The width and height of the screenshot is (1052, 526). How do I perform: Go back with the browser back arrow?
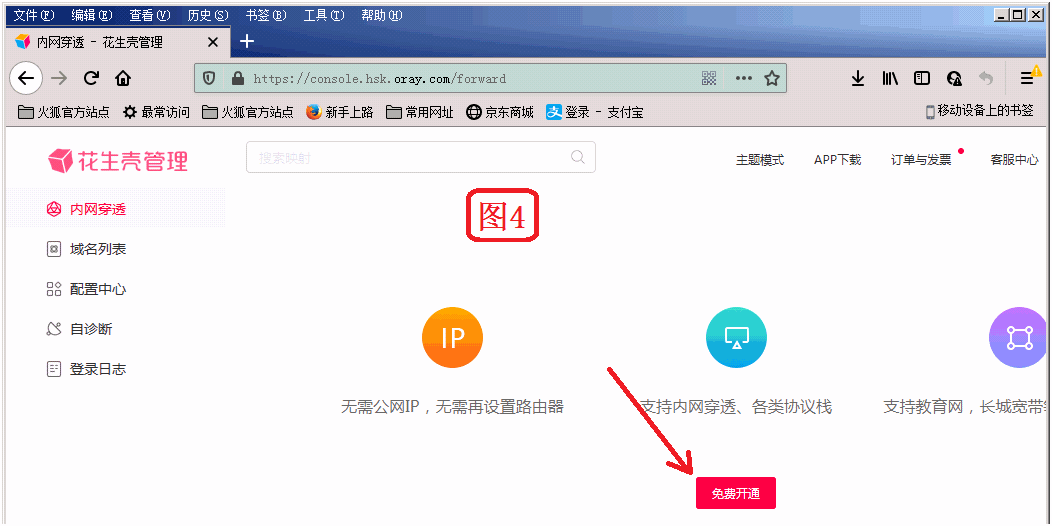[25, 78]
